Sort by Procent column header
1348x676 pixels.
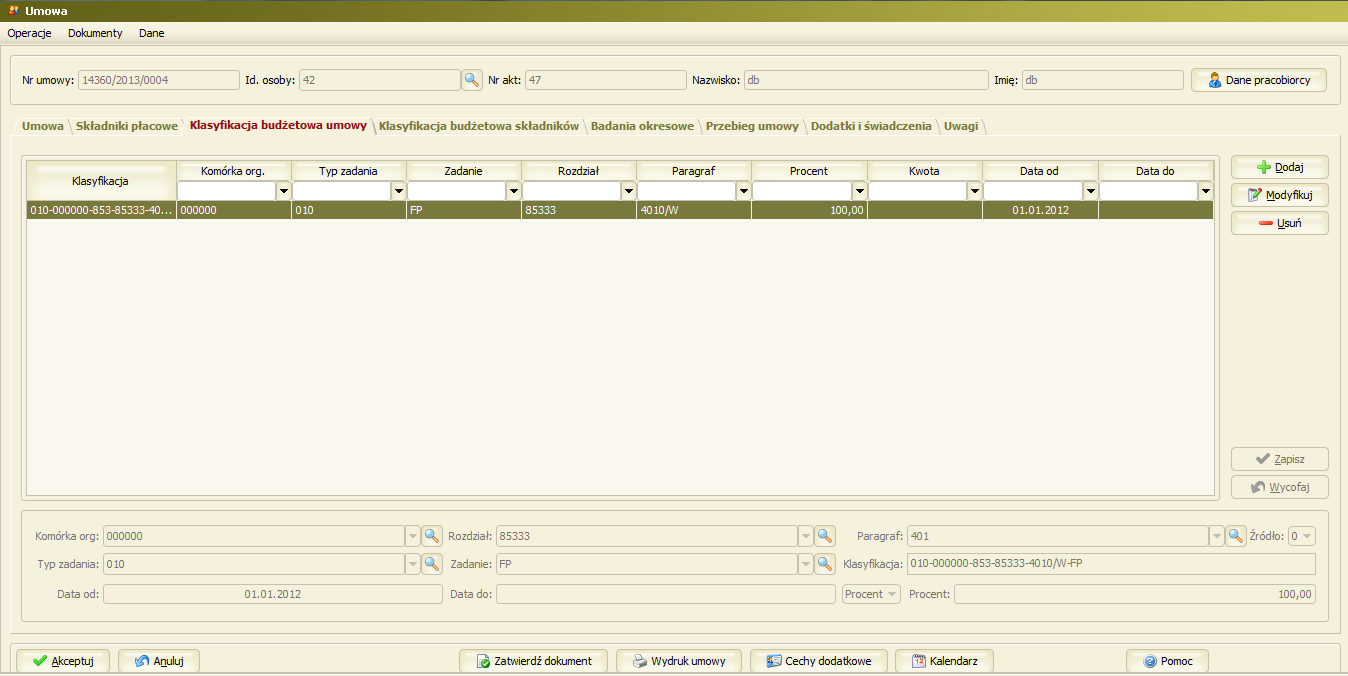[x=809, y=171]
